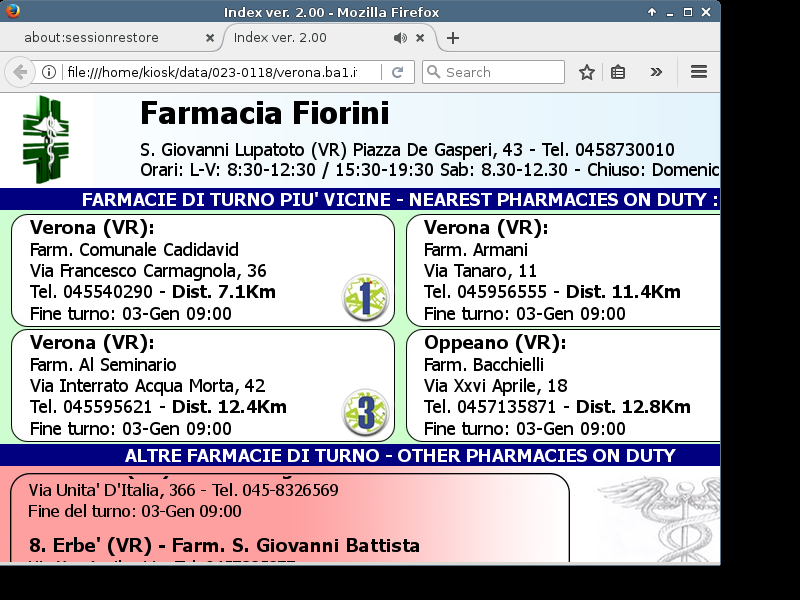Open the Firefox hamburger menu
Screen dimensions: 800x600
click(699, 72)
